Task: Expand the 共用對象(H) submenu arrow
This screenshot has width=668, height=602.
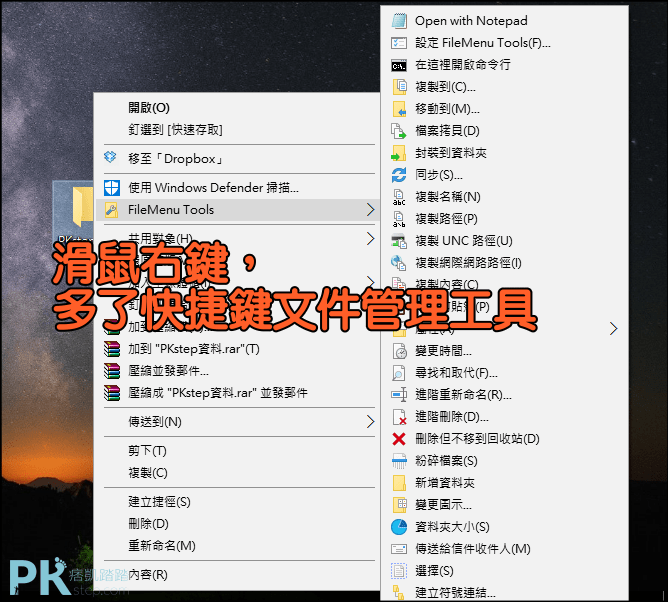Action: tap(370, 239)
